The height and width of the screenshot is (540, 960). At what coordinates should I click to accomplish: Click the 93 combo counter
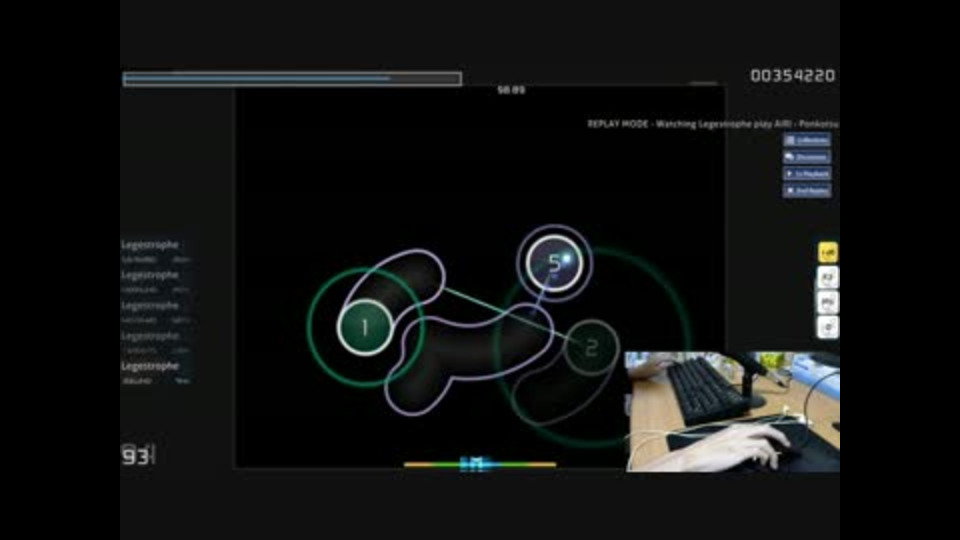pos(137,456)
